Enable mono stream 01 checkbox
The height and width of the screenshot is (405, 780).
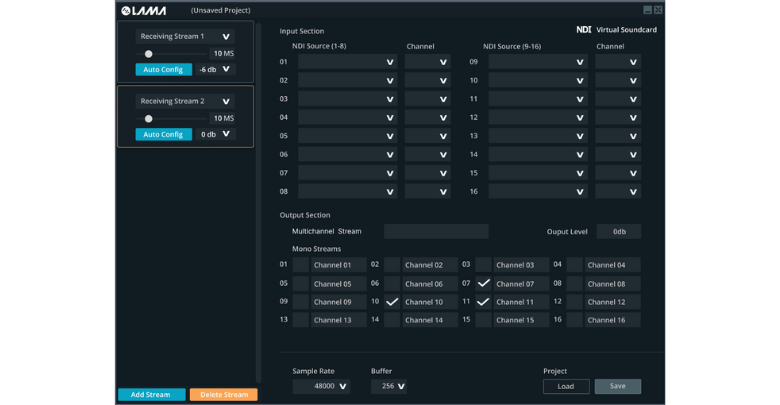pos(300,265)
